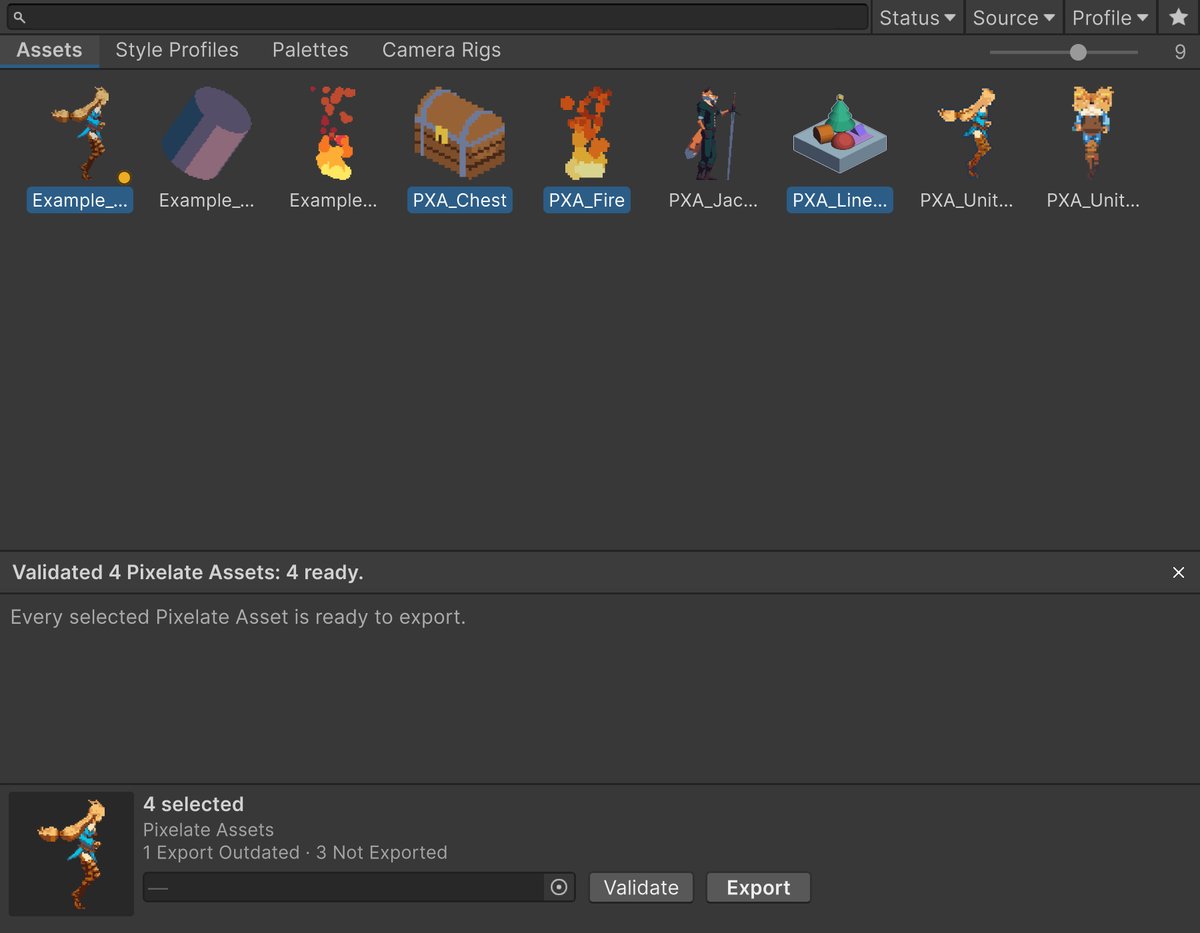This screenshot has width=1200, height=933.
Task: Click the magnifier search icon
Action: (18, 17)
